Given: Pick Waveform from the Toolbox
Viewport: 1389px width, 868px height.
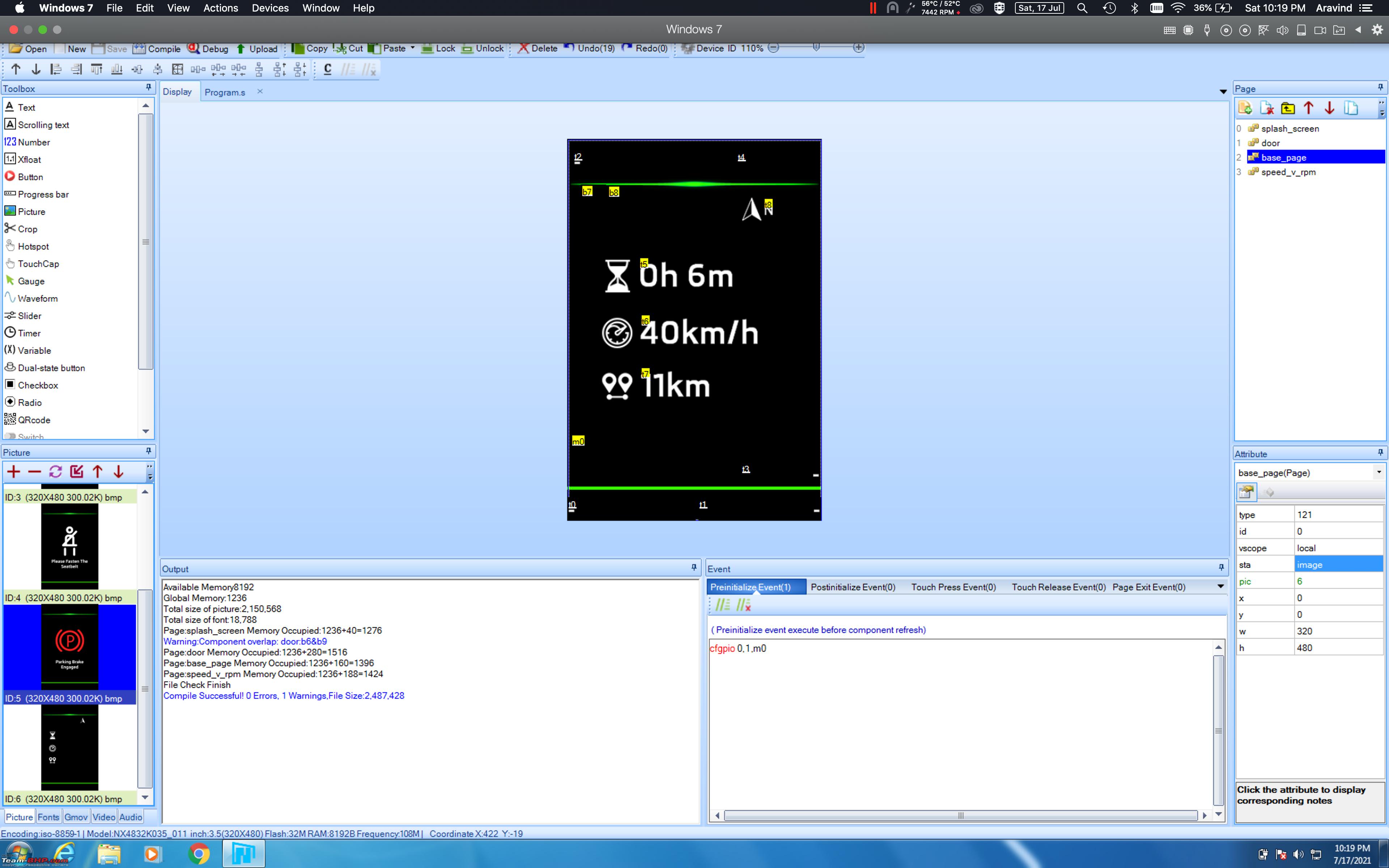Looking at the screenshot, I should [37, 298].
